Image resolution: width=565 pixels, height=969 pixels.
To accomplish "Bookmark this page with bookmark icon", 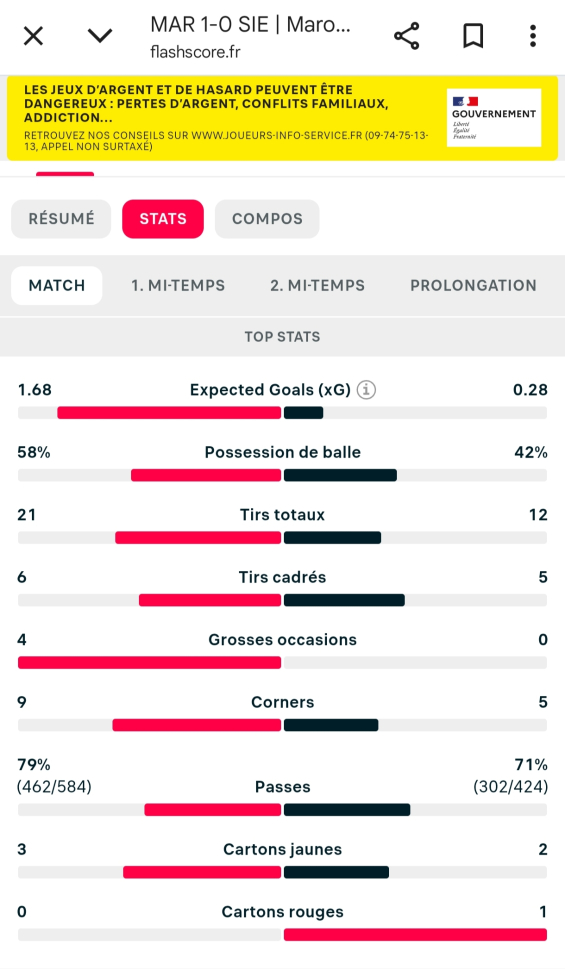I will click(473, 36).
